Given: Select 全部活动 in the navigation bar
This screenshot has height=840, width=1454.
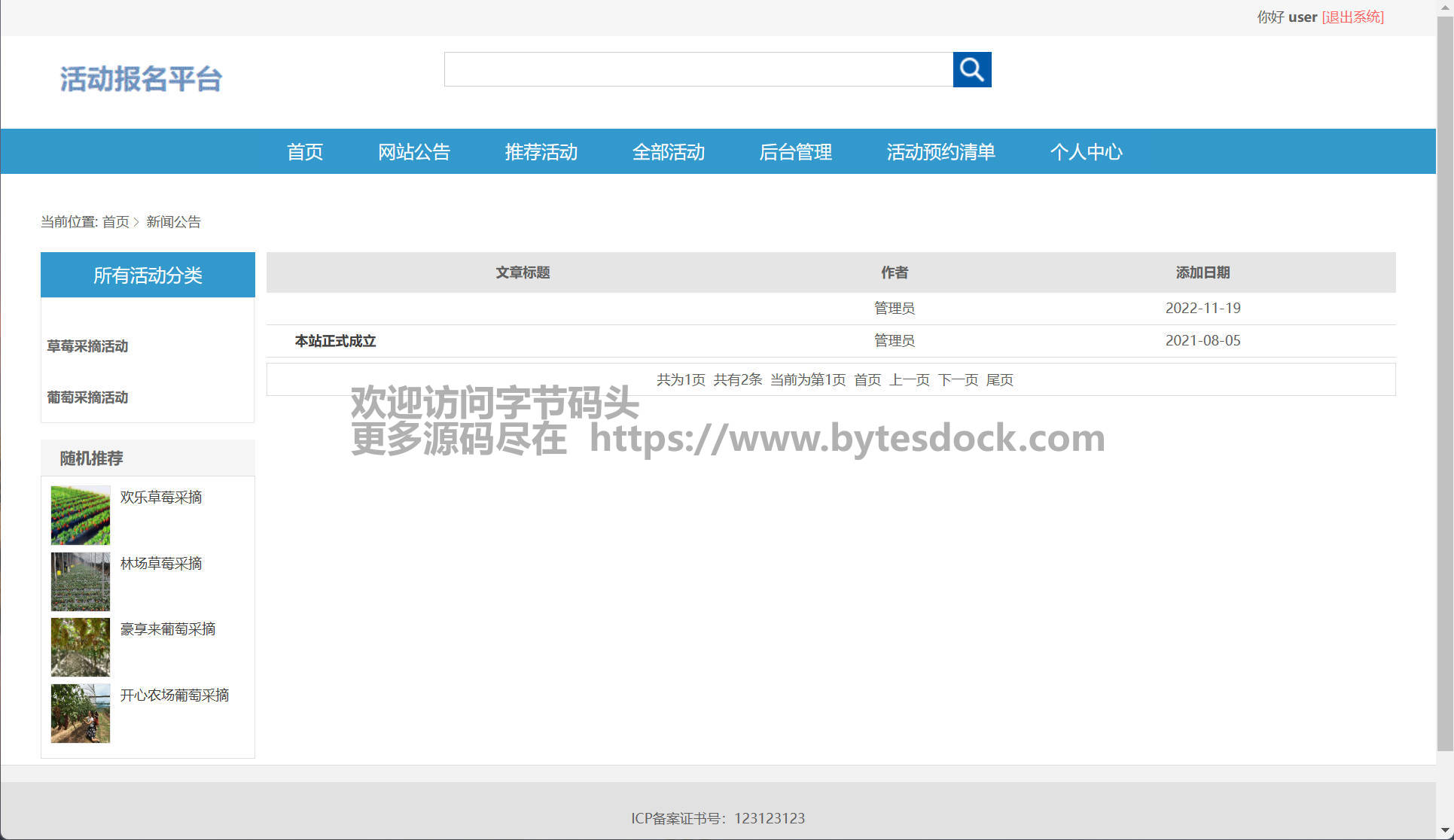Looking at the screenshot, I should (x=668, y=152).
